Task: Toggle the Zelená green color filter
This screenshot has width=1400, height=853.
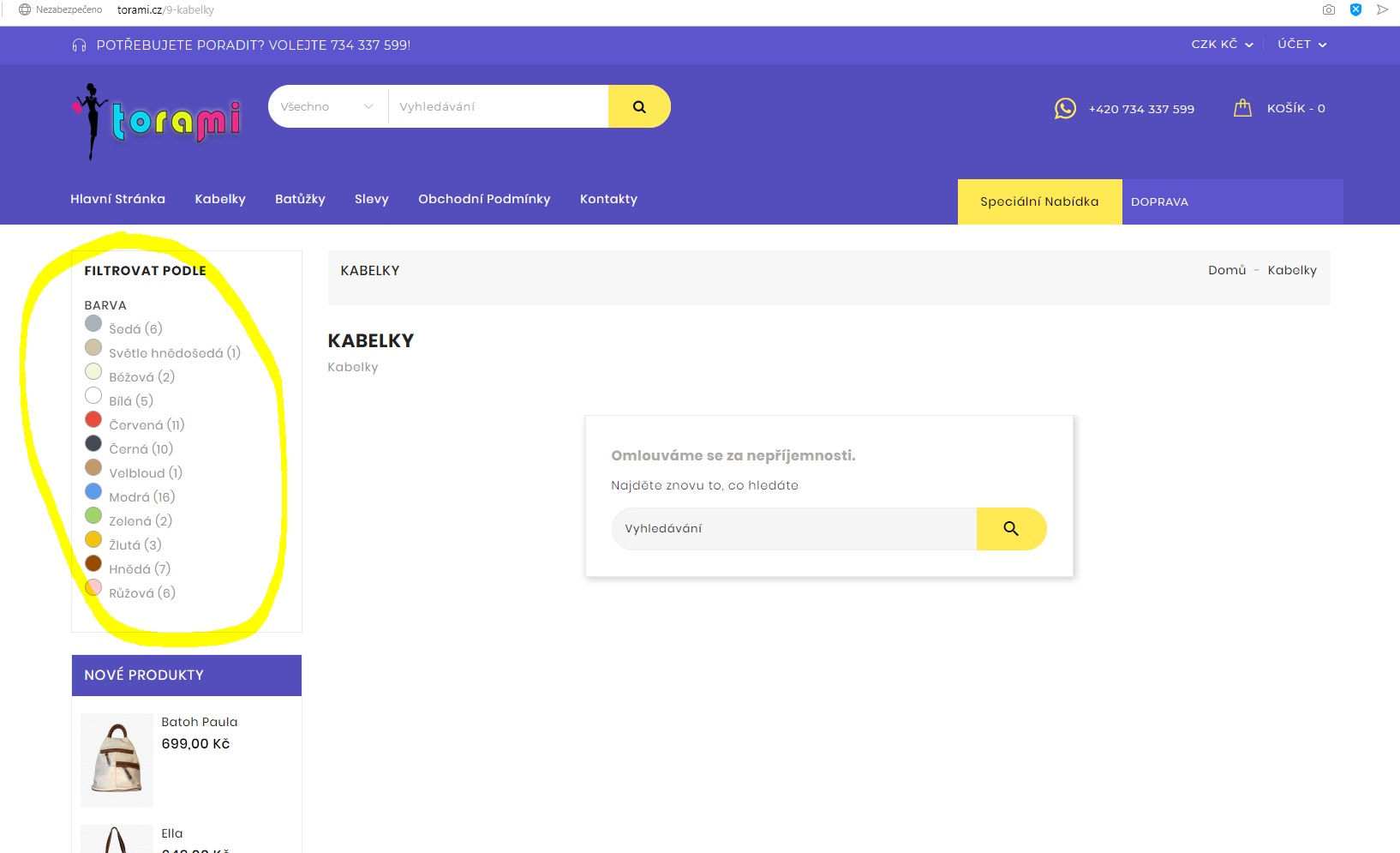Action: coord(93,515)
